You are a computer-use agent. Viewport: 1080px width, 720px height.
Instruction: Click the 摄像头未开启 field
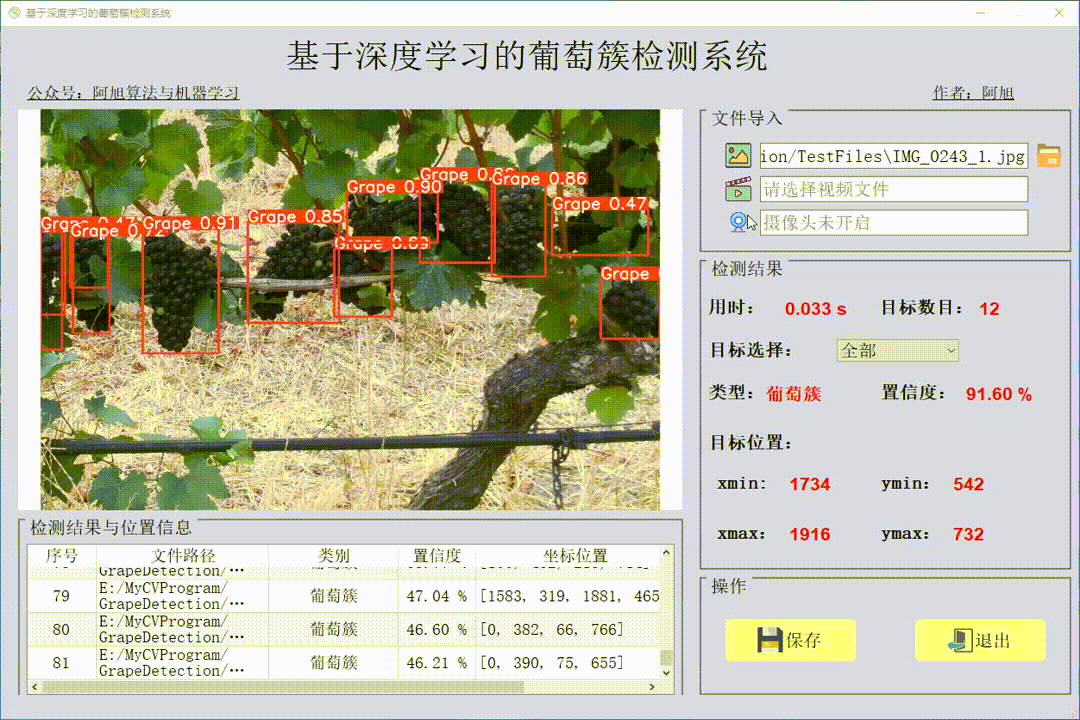tap(893, 223)
